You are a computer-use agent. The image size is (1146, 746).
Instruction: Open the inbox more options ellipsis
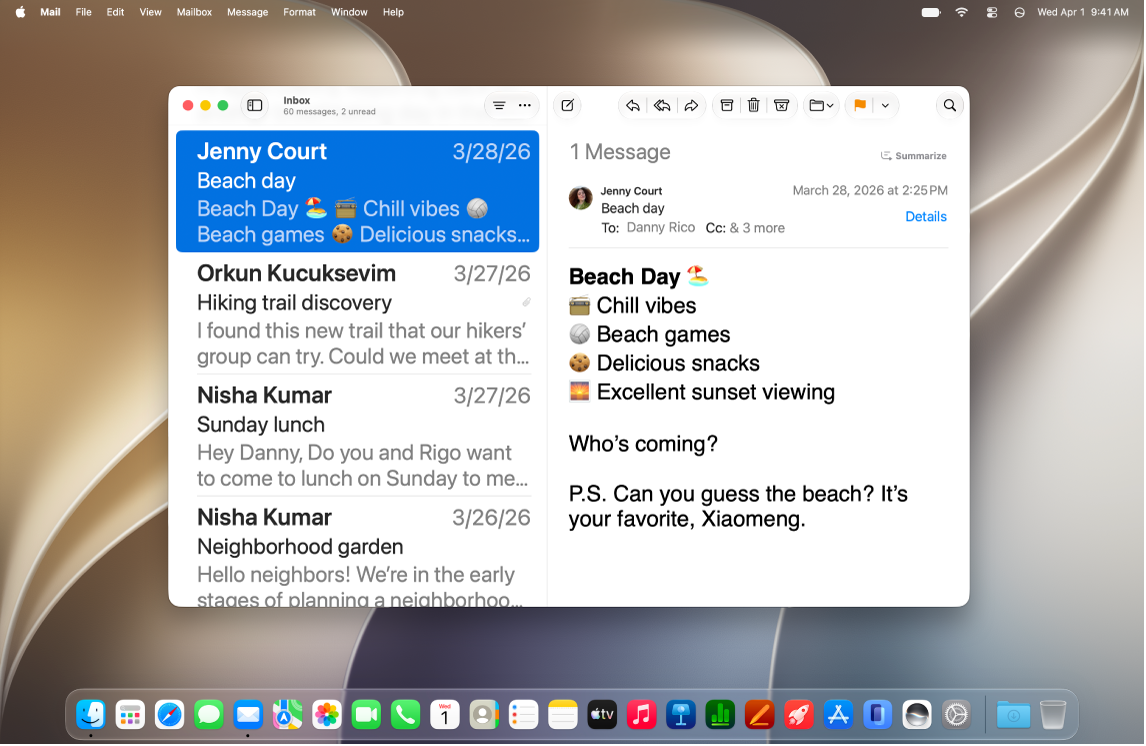click(525, 106)
